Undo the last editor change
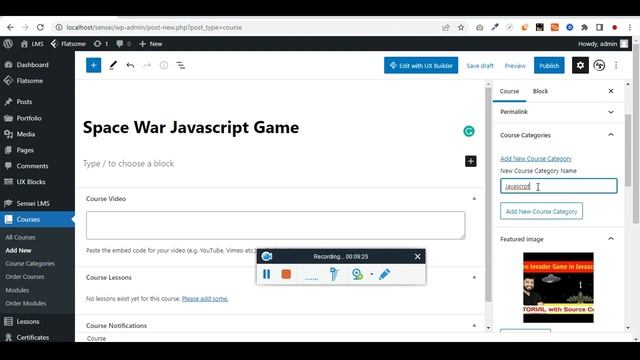Viewport: 640px width, 360px height. (130, 65)
